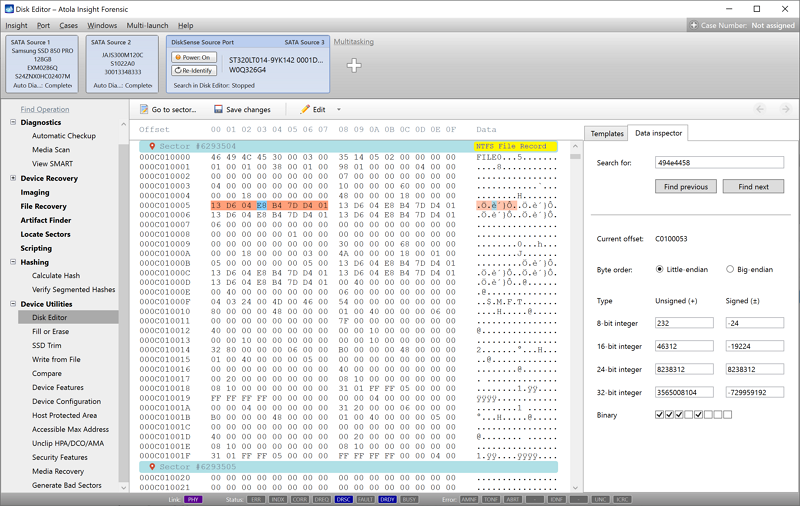Viewport: 800px width, 506px height.
Task: Click the Power: On button
Action: (194, 57)
